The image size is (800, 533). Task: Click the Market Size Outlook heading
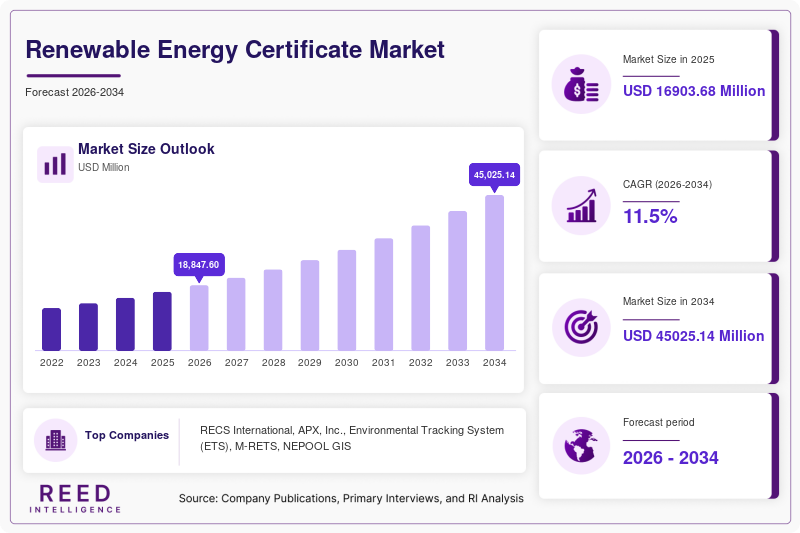(x=146, y=149)
